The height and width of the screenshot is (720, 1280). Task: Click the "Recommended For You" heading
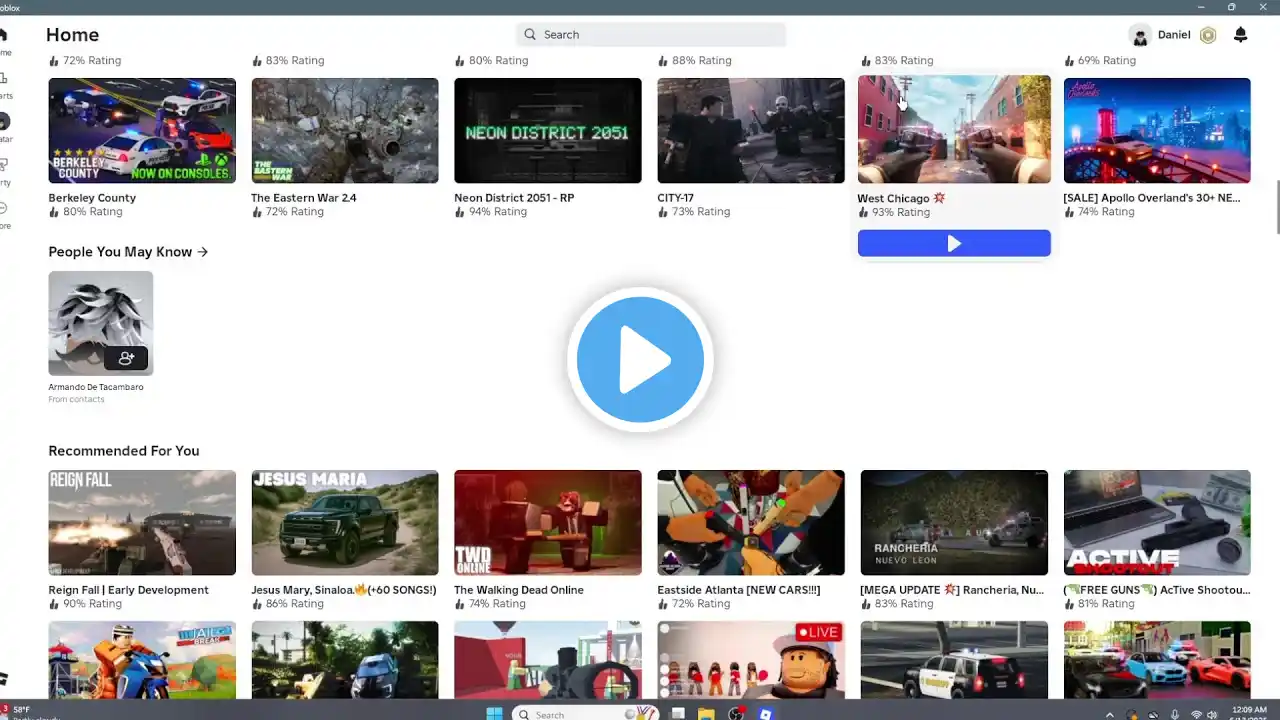[x=124, y=451]
